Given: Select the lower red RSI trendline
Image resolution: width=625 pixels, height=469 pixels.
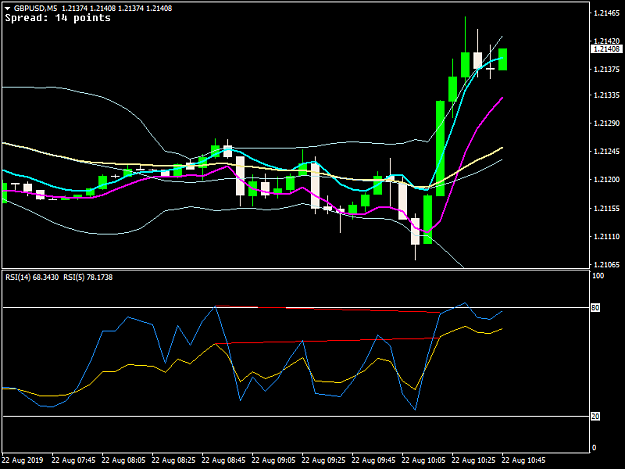Looking at the screenshot, I should click(x=328, y=341).
